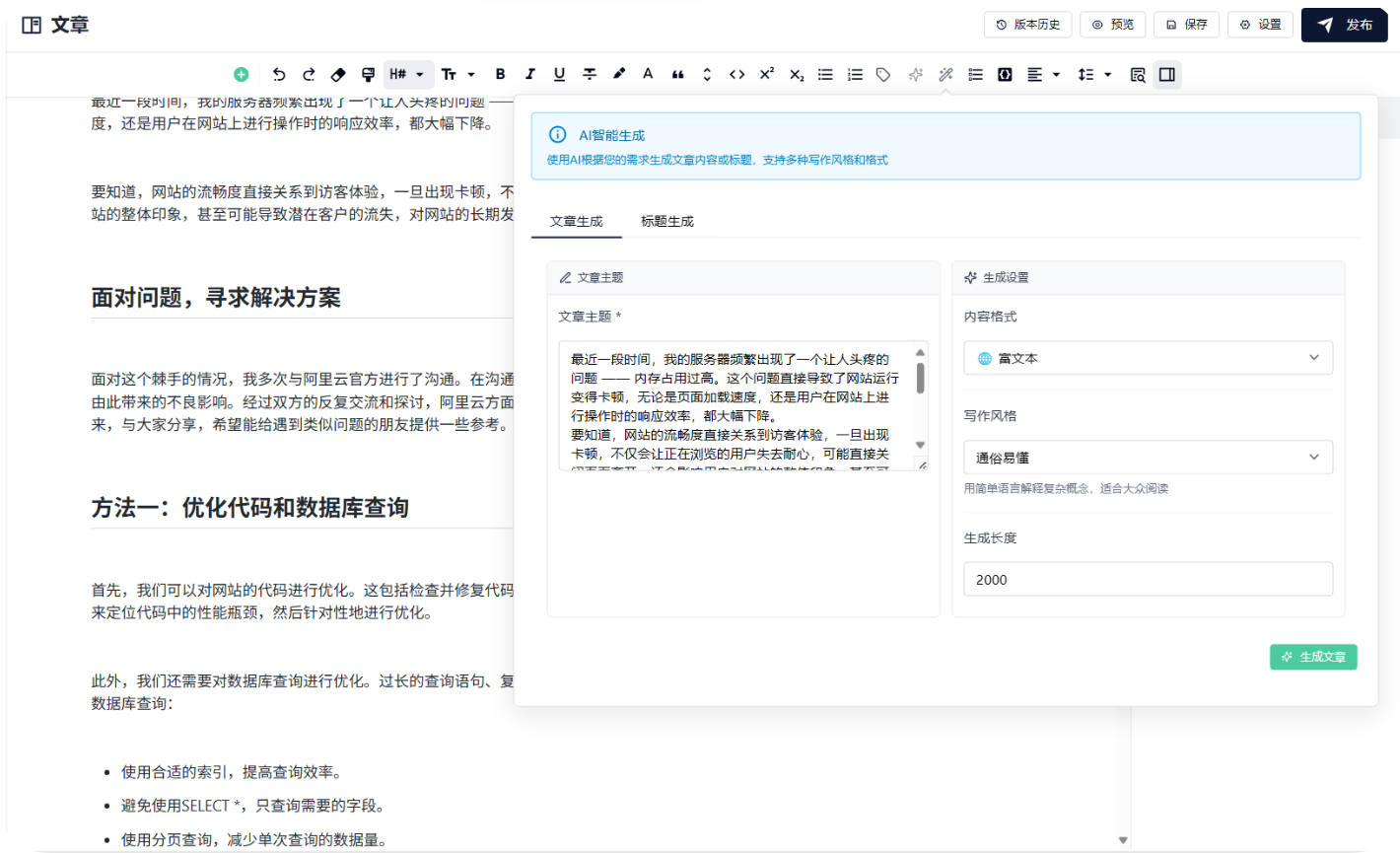1400x853 pixels.
Task: Click the 生成长度 field containing 2000
Action: (x=1148, y=580)
